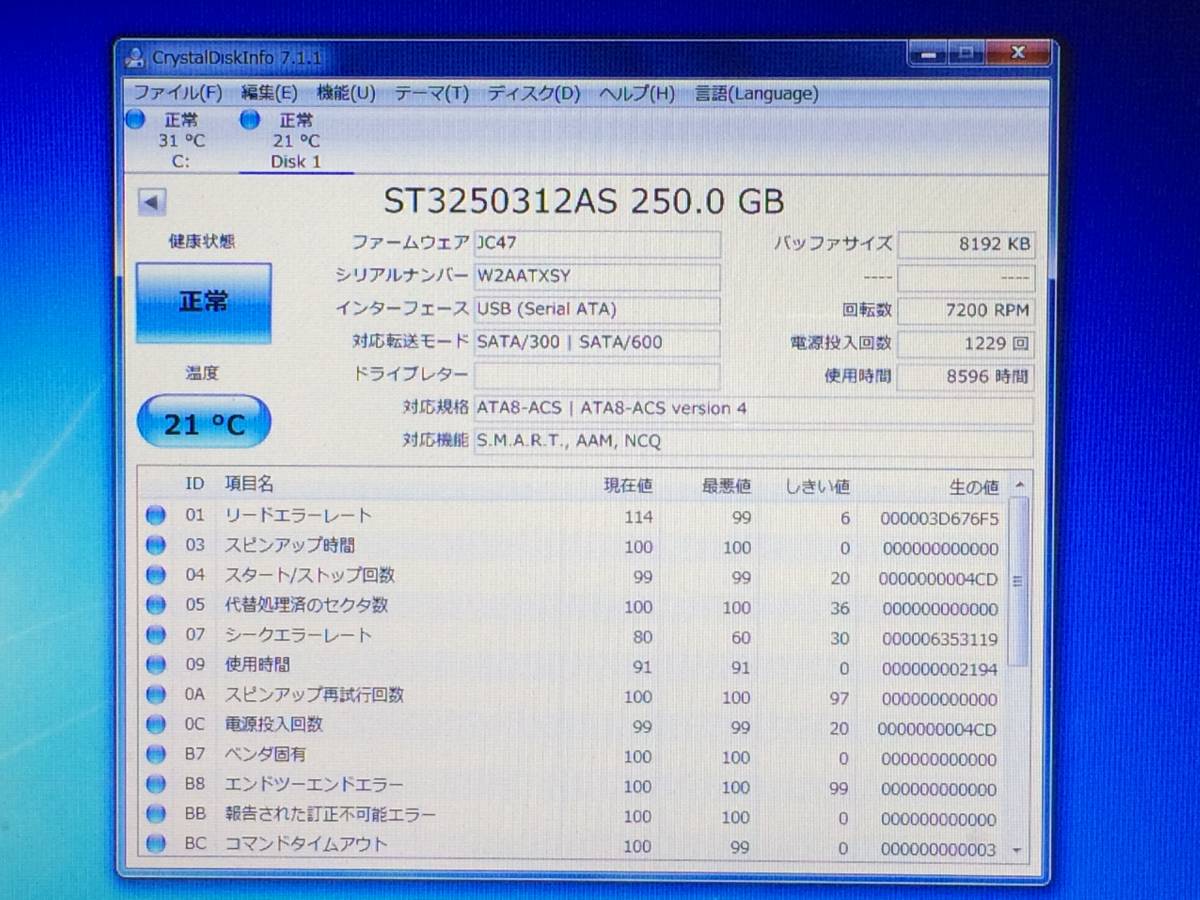Click the 05 代替処理済のセクタ数 status icon
This screenshot has height=900, width=1200.
155,606
